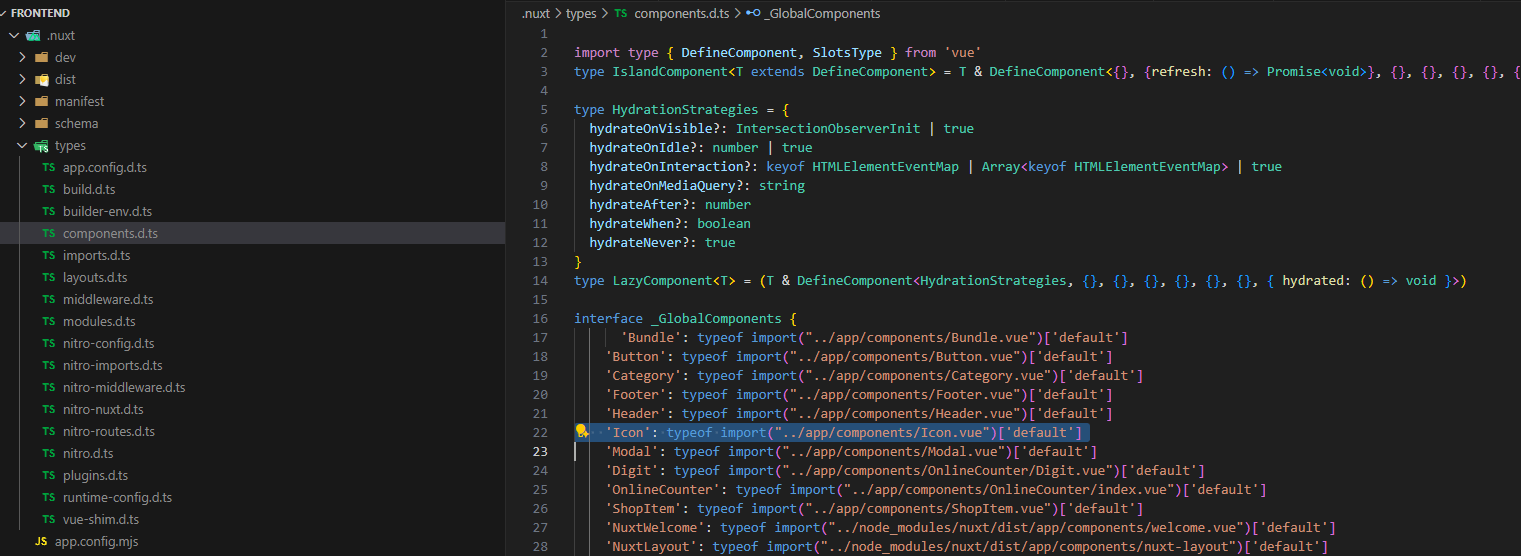Open builder-env.d.ts file

pos(107,211)
